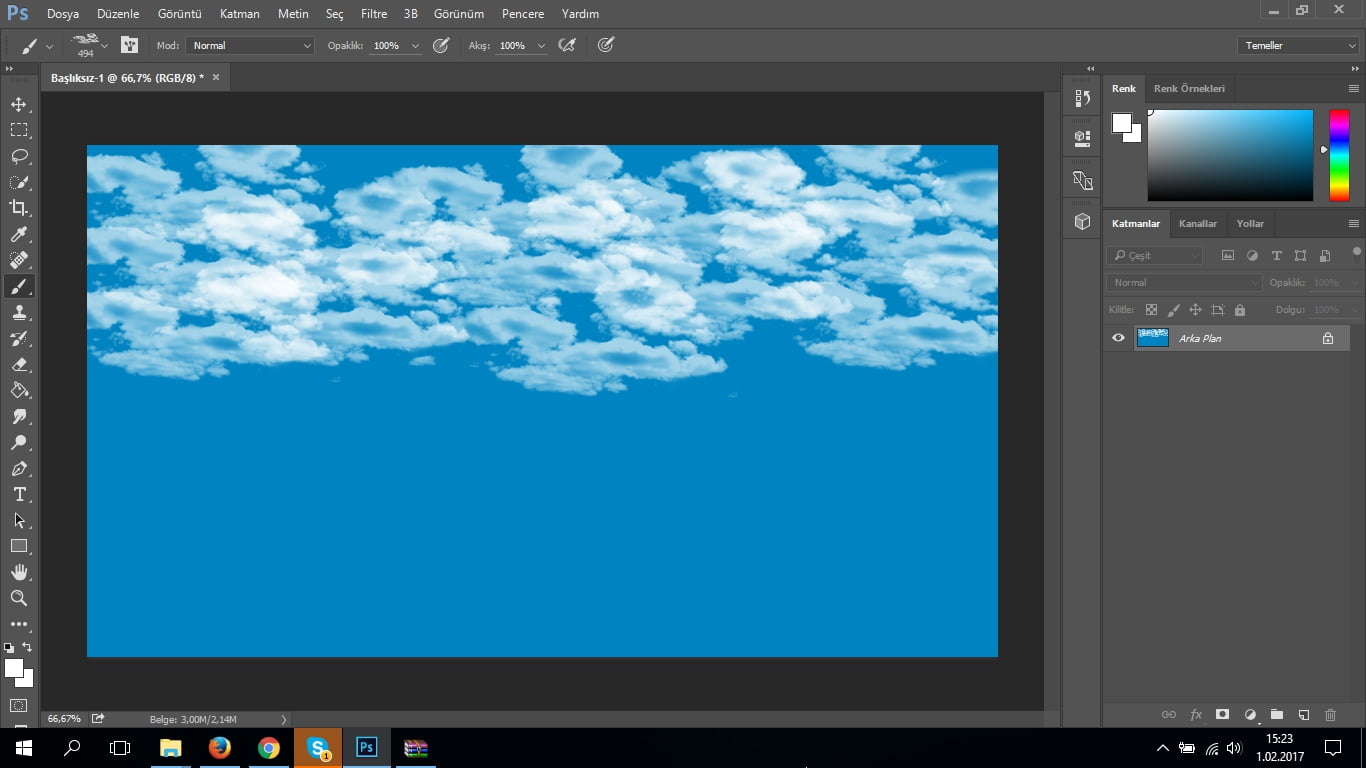Select the Horizontal Type tool
Image resolution: width=1366 pixels, height=768 pixels.
(20, 494)
